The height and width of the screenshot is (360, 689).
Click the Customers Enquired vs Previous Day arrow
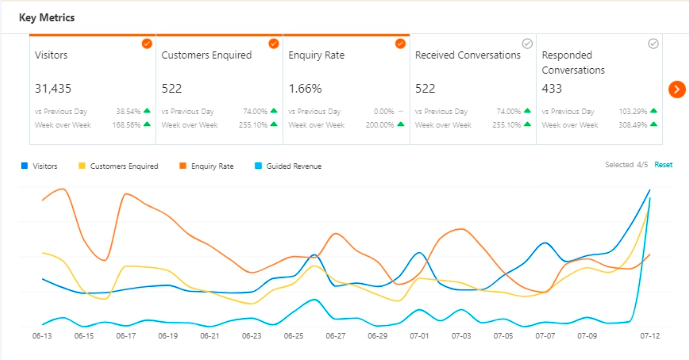coord(274,111)
